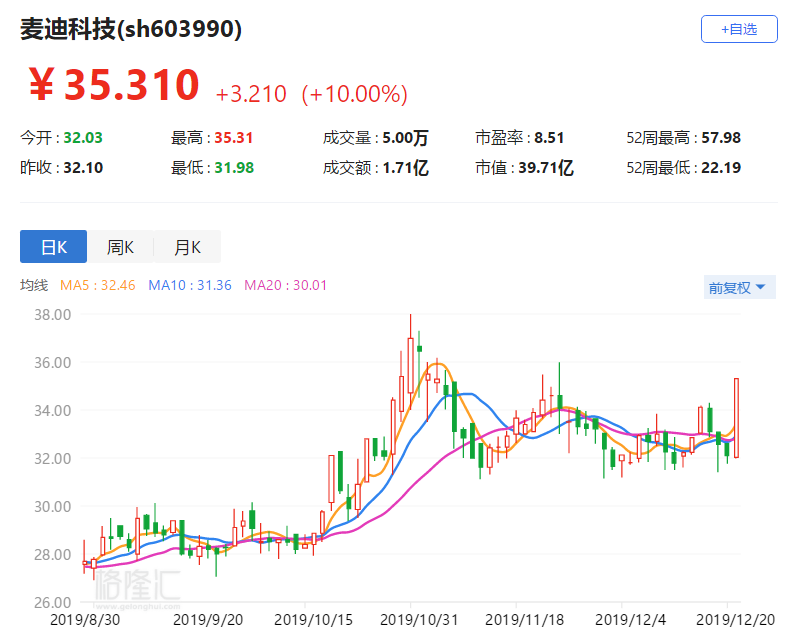Image resolution: width=798 pixels, height=635 pixels.
Task: Add stock to watchlist with +自选 button
Action: [x=739, y=29]
